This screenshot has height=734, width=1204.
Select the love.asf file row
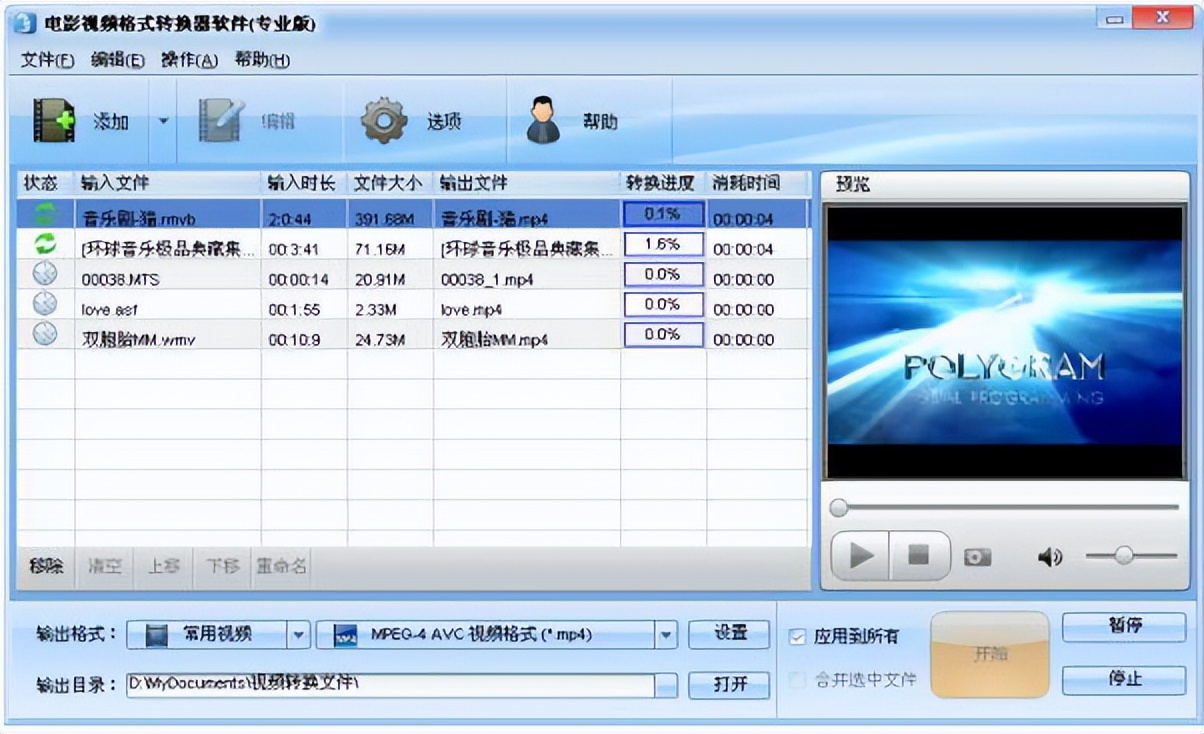pyautogui.click(x=300, y=309)
